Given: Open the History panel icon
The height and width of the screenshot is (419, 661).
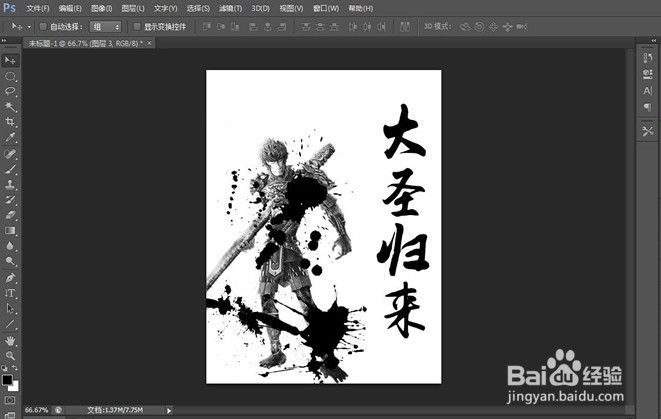Looking at the screenshot, I should 648,58.
